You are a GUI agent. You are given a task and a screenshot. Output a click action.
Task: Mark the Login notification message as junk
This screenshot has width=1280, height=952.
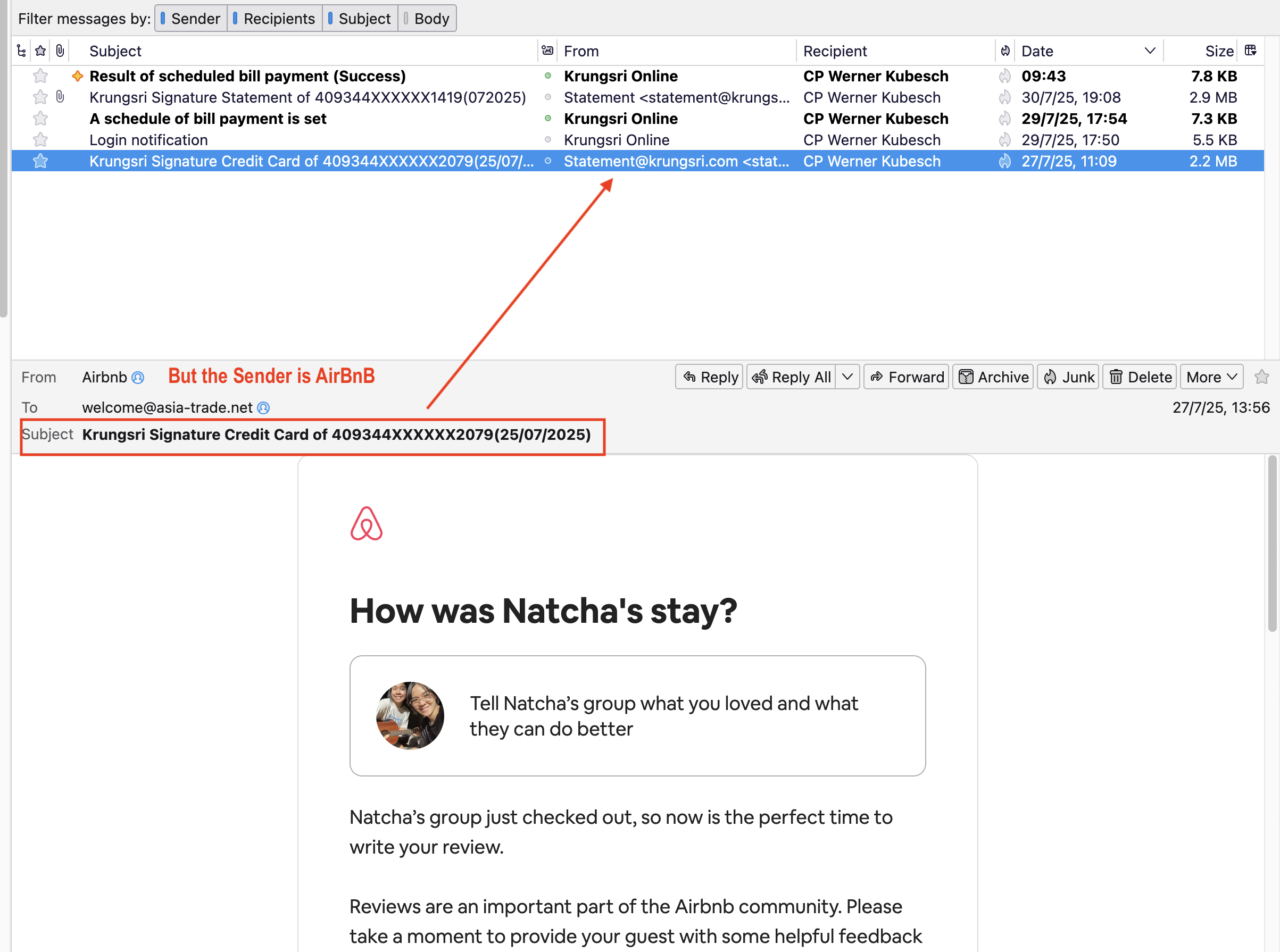(x=1005, y=140)
